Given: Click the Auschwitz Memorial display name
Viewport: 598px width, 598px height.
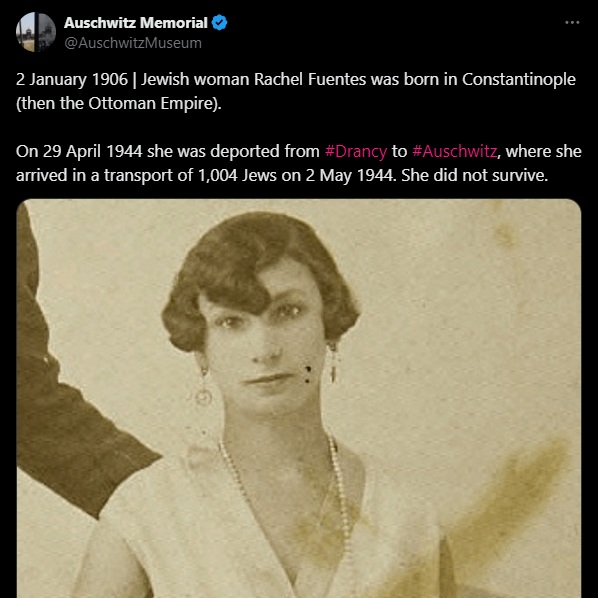Looking at the screenshot, I should [x=136, y=23].
